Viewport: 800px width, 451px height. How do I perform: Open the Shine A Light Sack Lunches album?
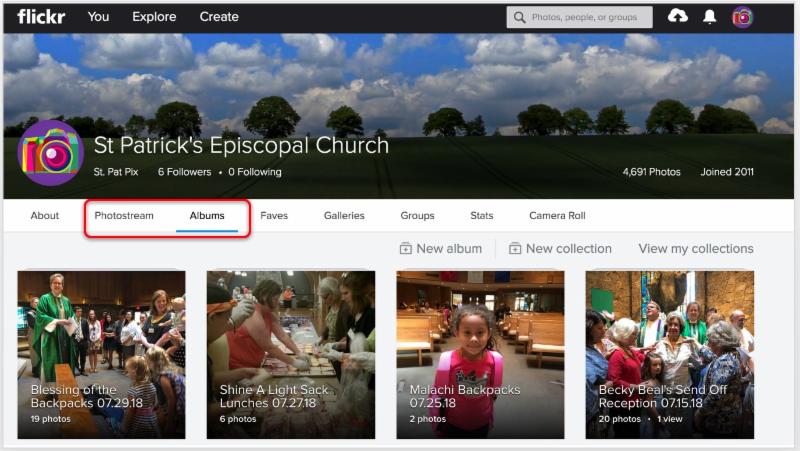[x=291, y=355]
